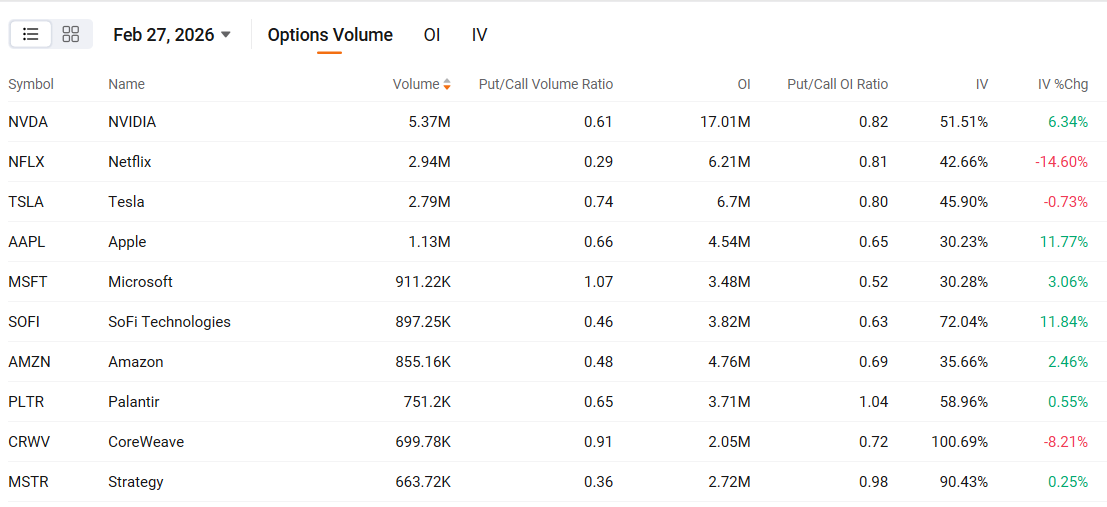This screenshot has height=507, width=1107.
Task: Switch to grid view layout
Action: tap(71, 34)
